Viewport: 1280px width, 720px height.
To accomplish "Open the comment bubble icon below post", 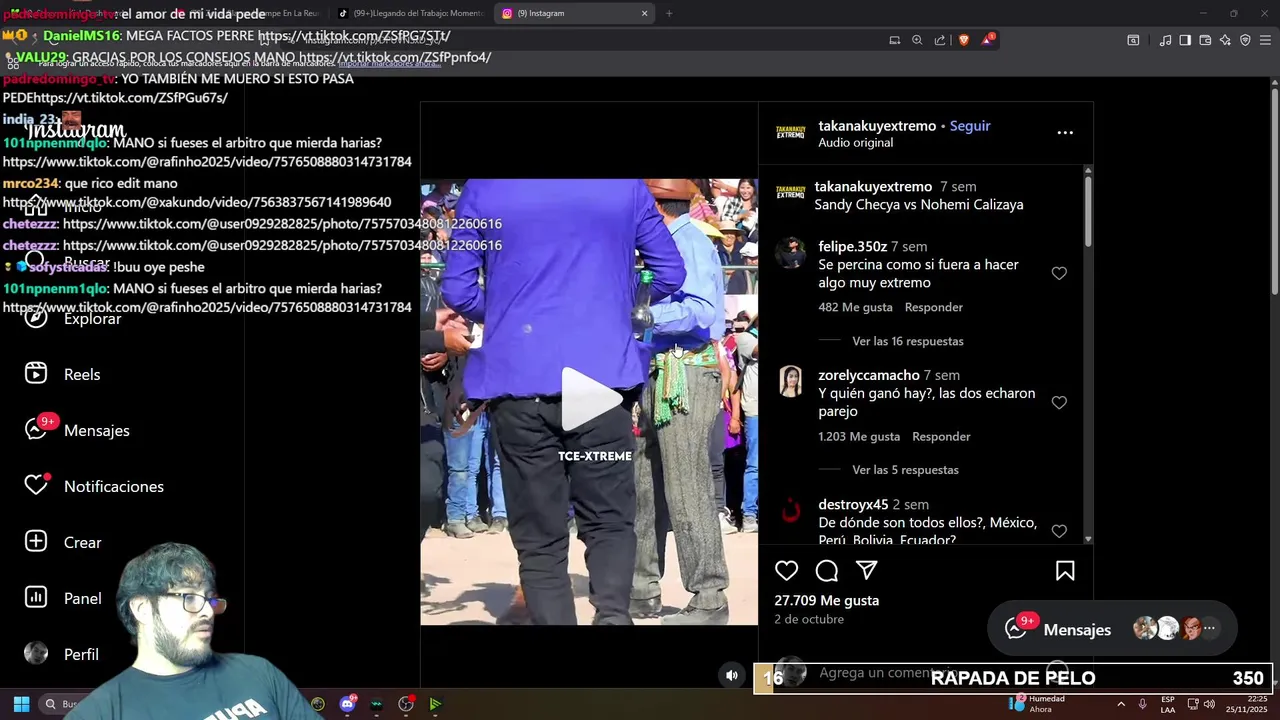I will (x=827, y=571).
